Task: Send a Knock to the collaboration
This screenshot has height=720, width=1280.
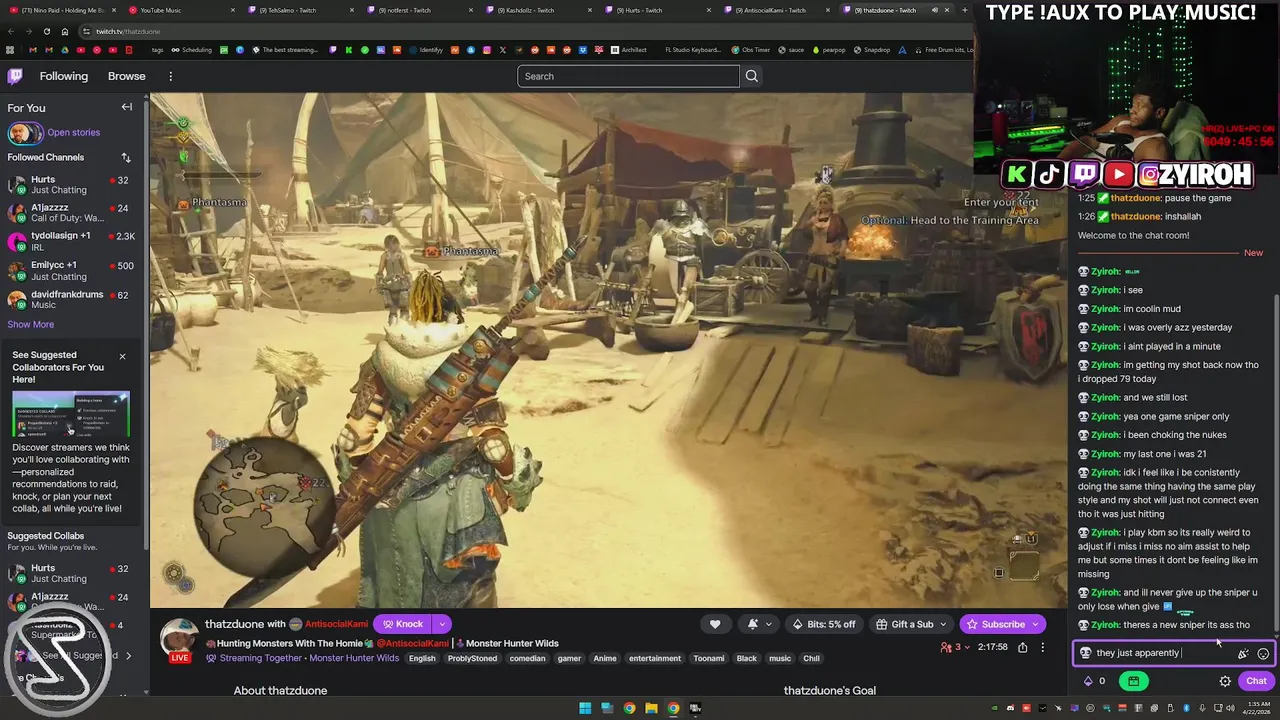Action: tap(403, 624)
